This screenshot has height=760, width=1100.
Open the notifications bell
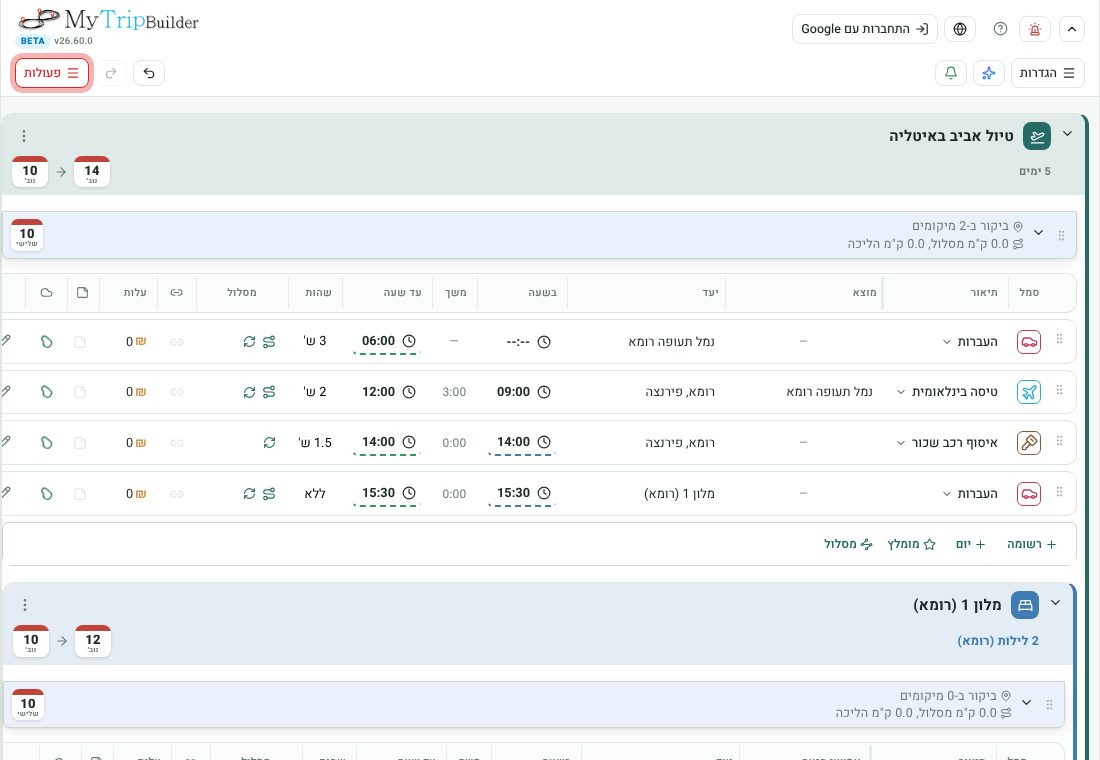[951, 73]
